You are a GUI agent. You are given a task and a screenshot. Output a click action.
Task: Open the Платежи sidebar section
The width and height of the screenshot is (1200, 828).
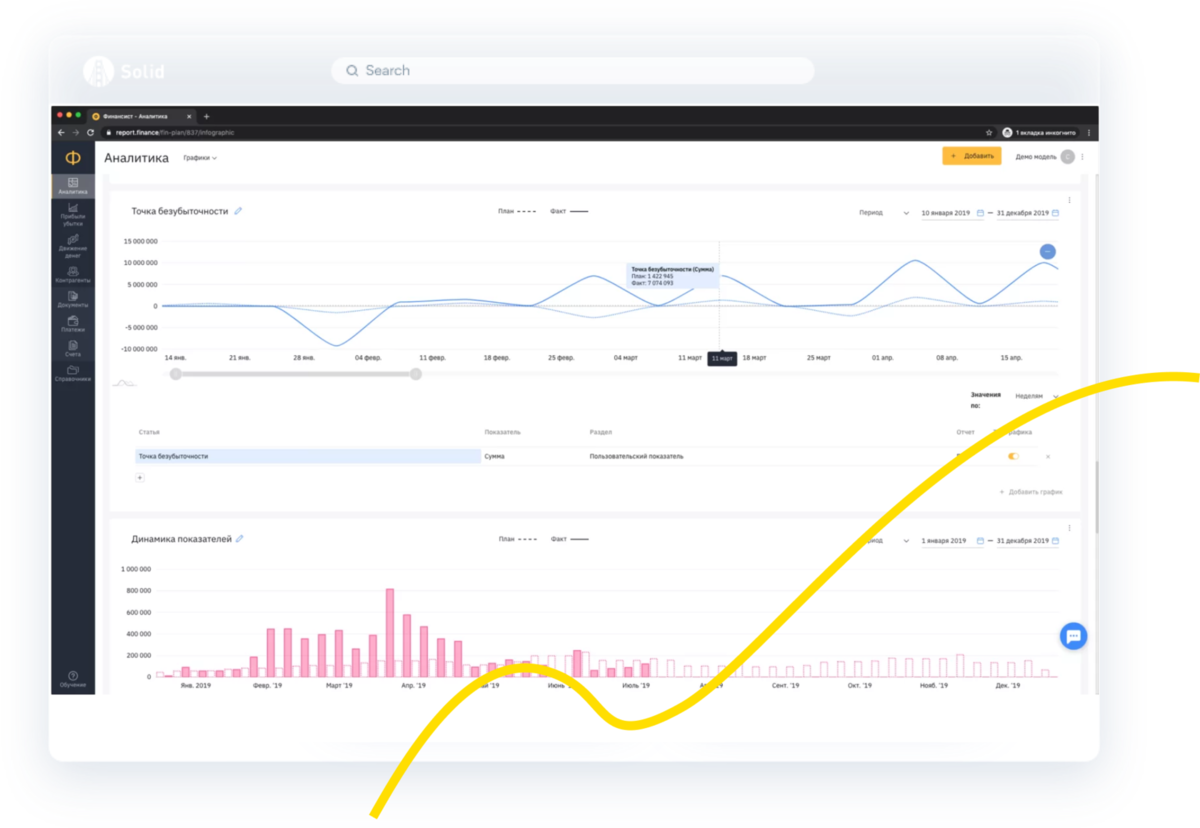[x=73, y=324]
